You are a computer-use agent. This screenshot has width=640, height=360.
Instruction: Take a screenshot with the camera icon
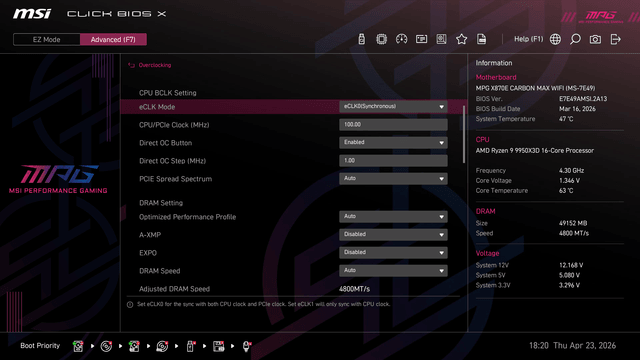point(595,39)
